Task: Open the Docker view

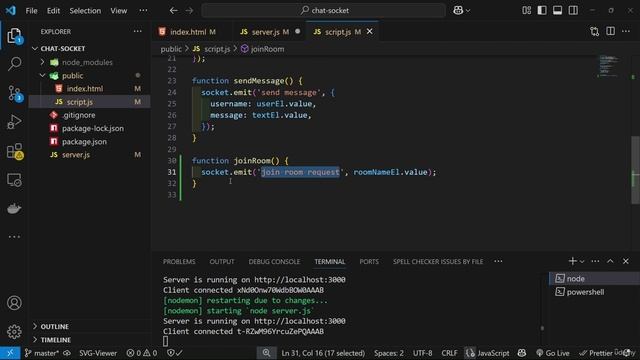Action: click(x=14, y=209)
